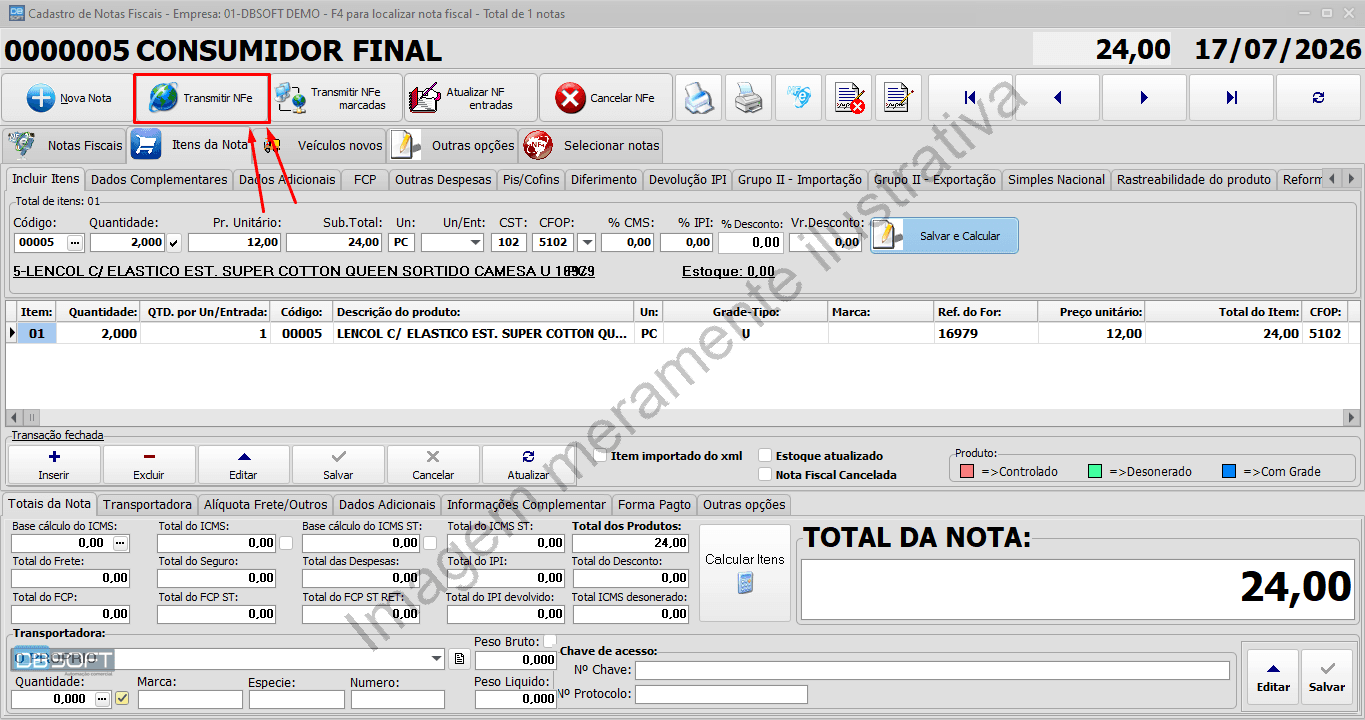1365x720 pixels.
Task: Open the Forma Pagto tab
Action: pos(654,505)
